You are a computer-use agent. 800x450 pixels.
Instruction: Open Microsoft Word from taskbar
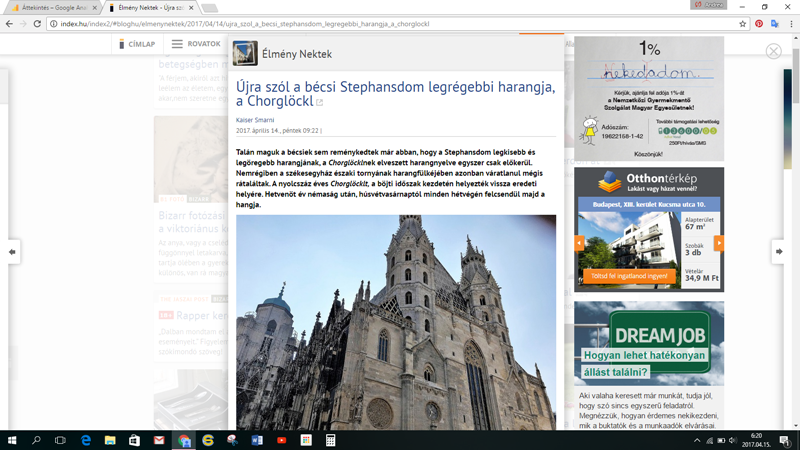(x=257, y=440)
